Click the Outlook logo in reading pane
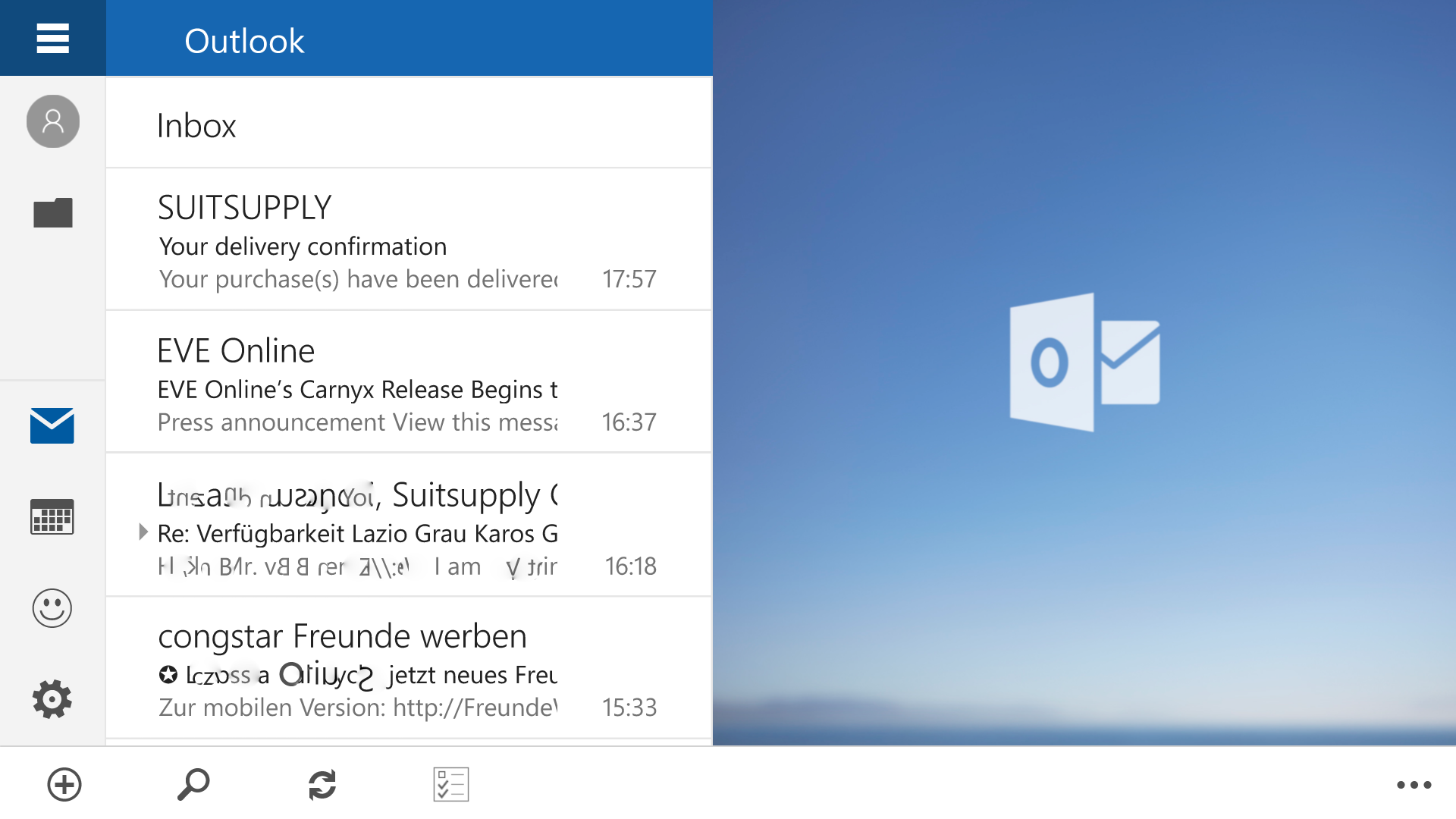1456x819 pixels. click(x=1084, y=362)
